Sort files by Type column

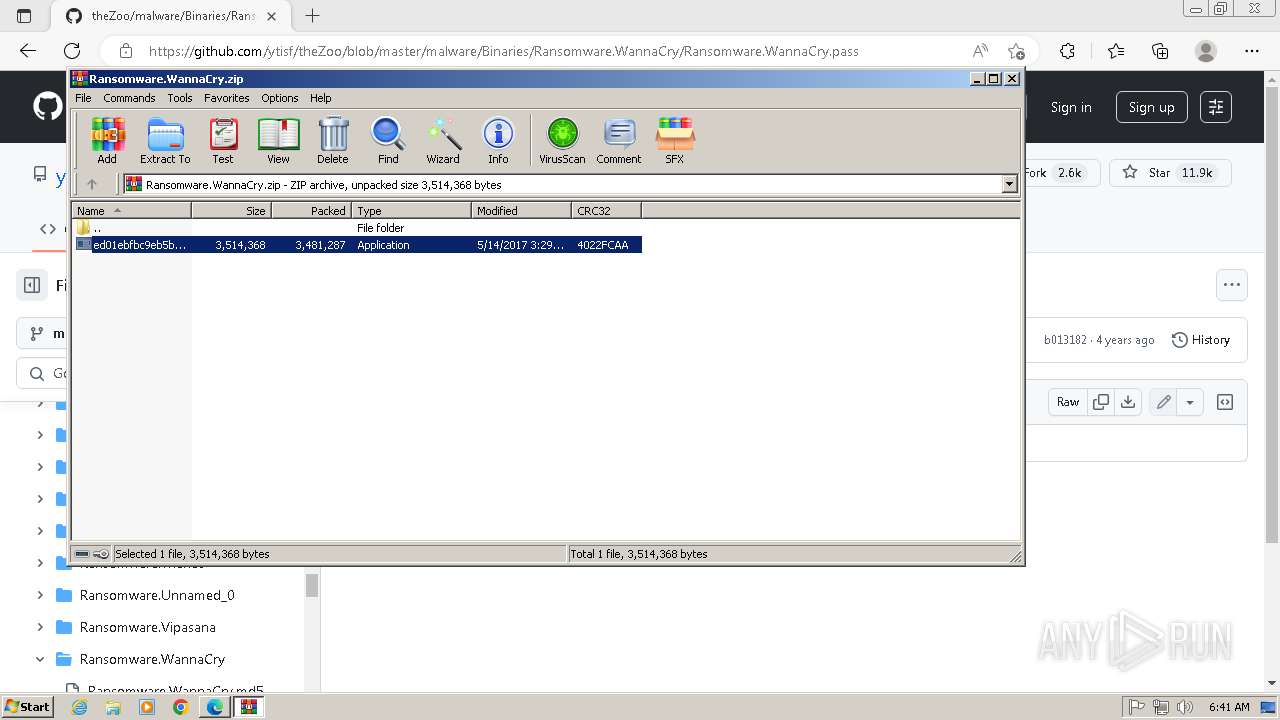411,210
